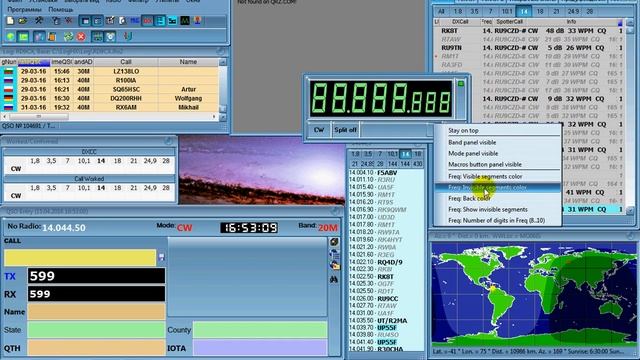Viewport: 640px width, 360px height.
Task: Click round button in world map title bar
Action: [x=631, y=236]
